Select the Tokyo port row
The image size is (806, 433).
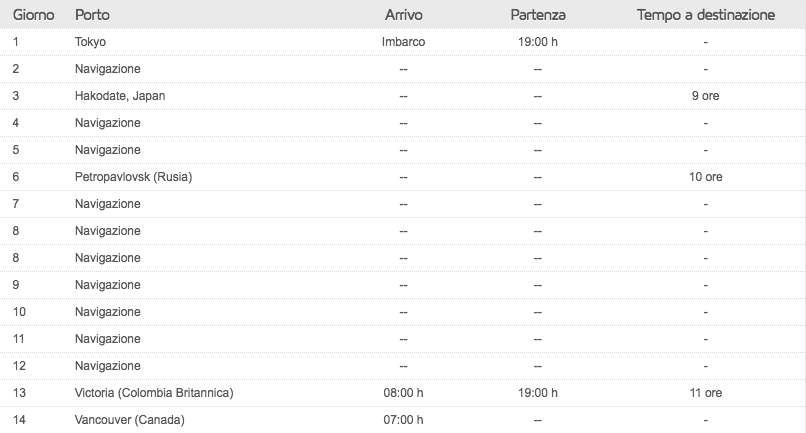coord(403,42)
